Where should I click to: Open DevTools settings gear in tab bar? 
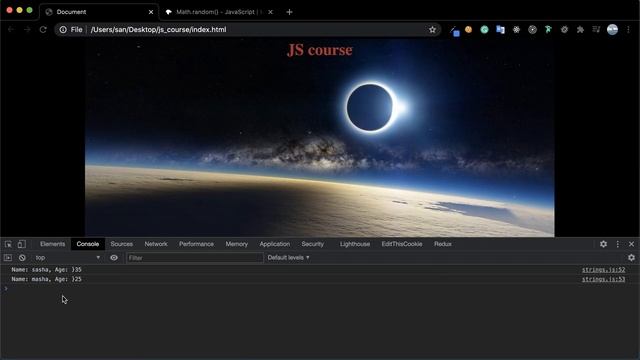[x=603, y=244]
